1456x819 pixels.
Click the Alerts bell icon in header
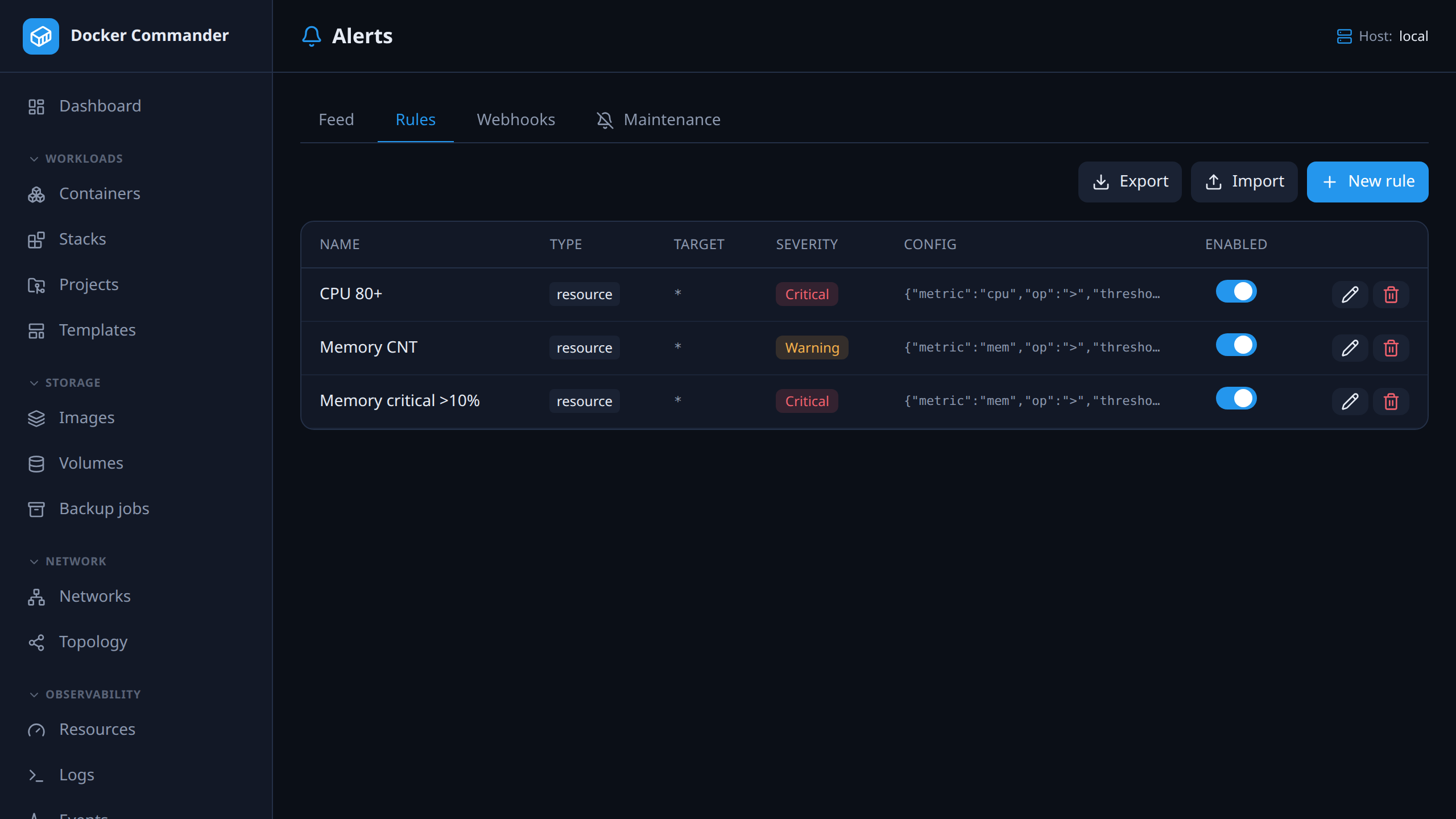pyautogui.click(x=311, y=36)
